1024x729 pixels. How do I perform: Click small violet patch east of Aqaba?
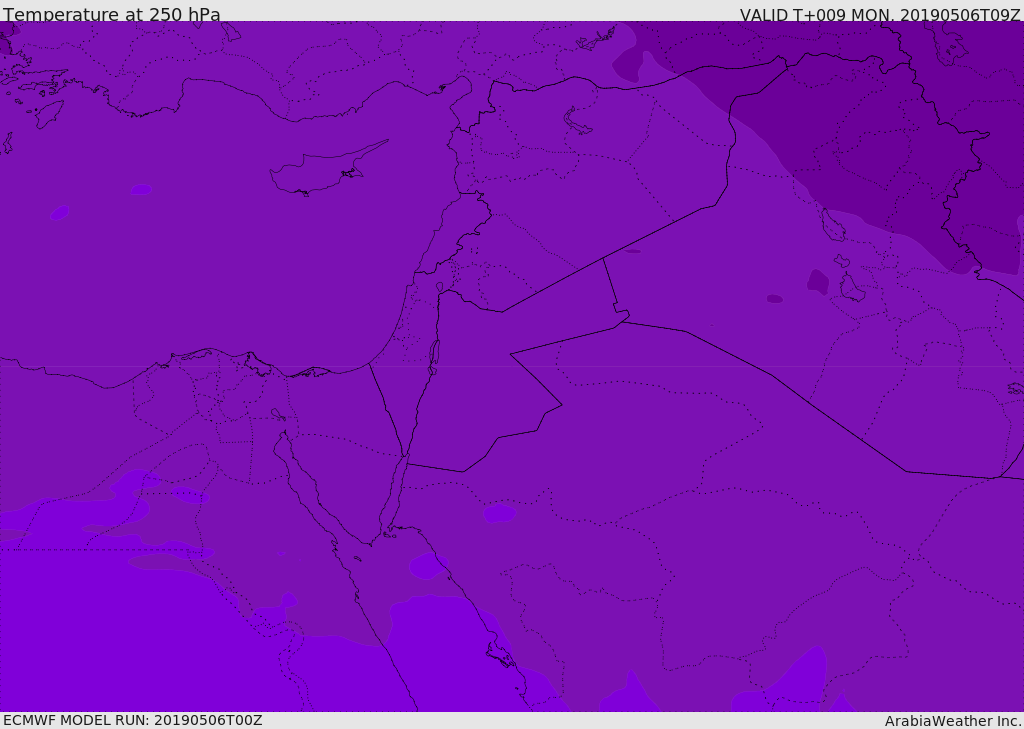pyautogui.click(x=500, y=513)
